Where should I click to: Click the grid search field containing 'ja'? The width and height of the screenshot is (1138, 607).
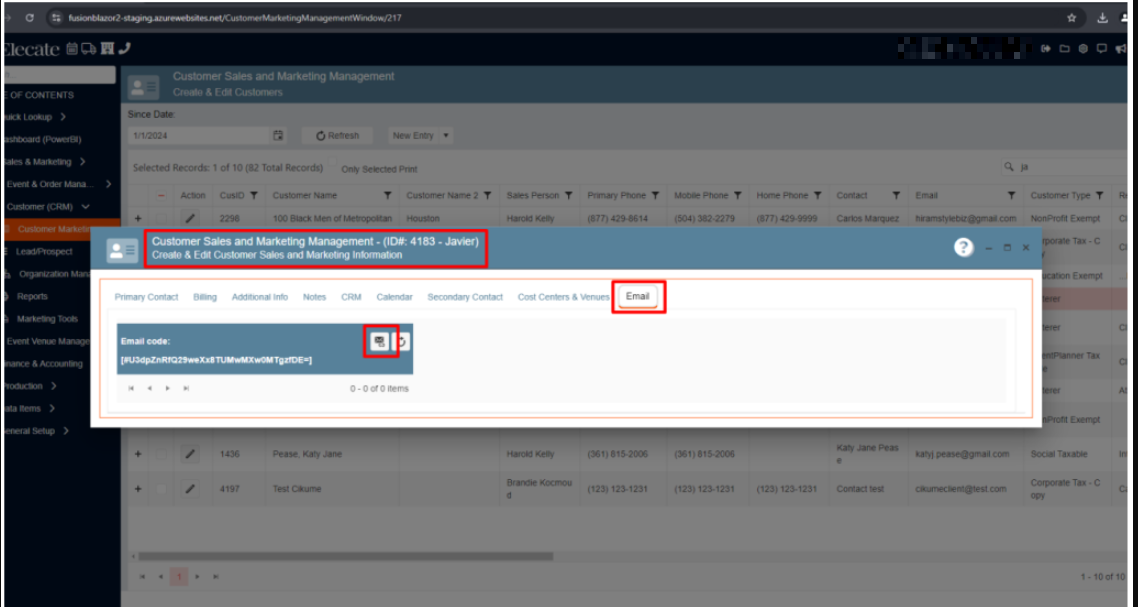click(x=1070, y=167)
